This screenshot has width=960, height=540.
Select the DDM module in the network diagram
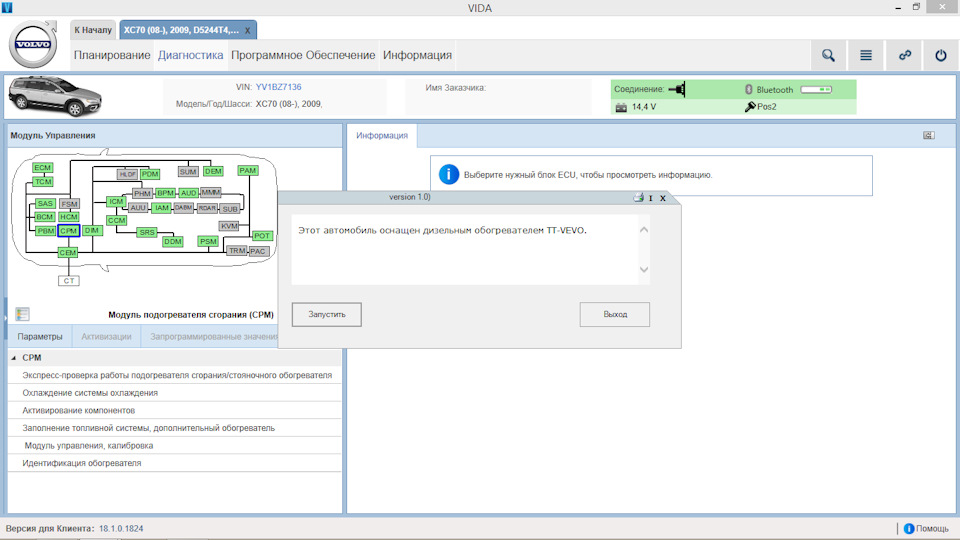pos(173,241)
